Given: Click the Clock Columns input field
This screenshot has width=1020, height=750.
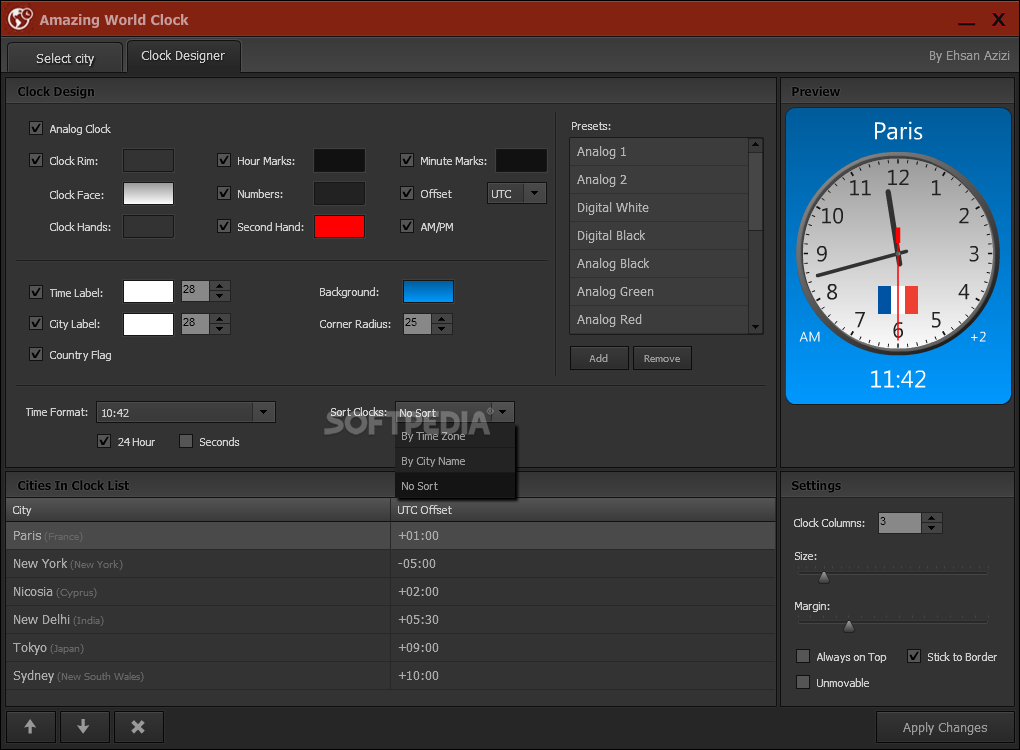Looking at the screenshot, I should [899, 523].
